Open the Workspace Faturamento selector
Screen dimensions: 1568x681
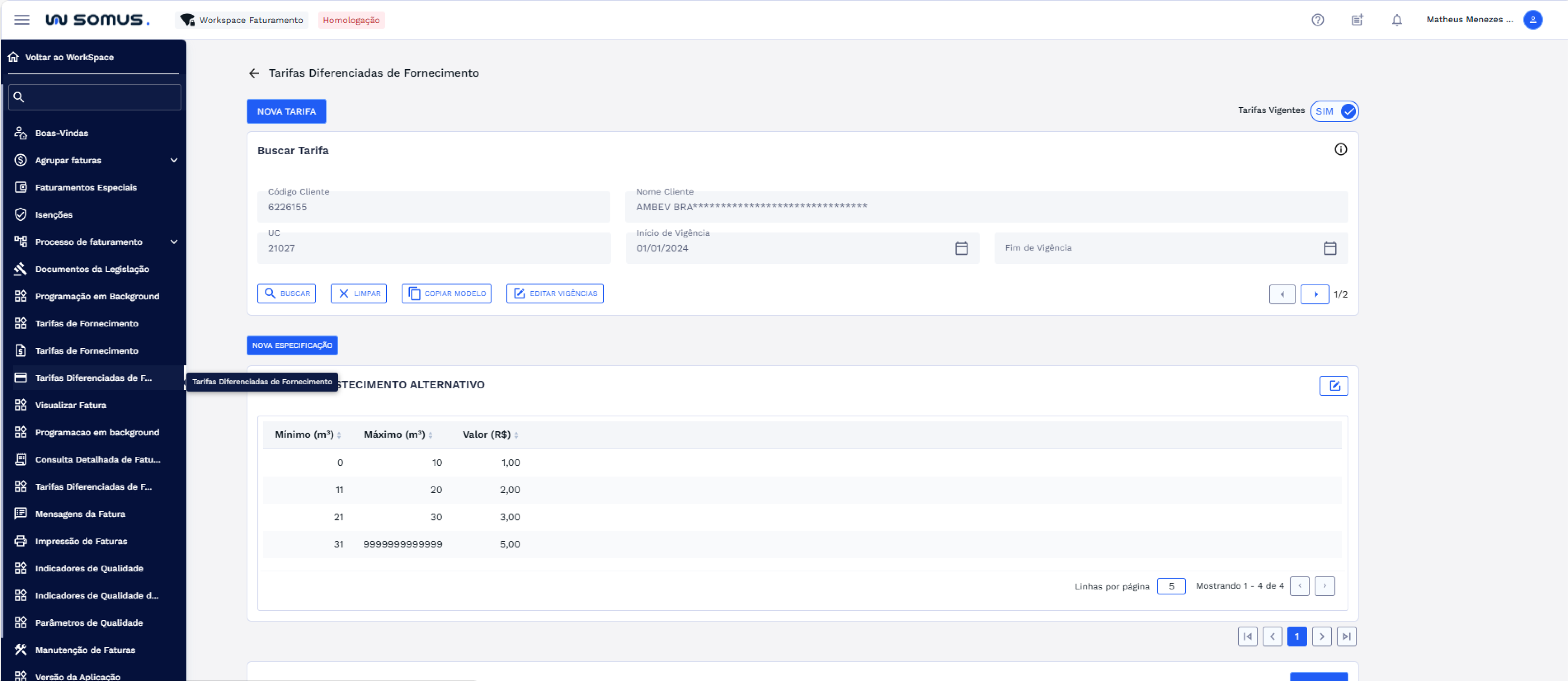click(242, 20)
